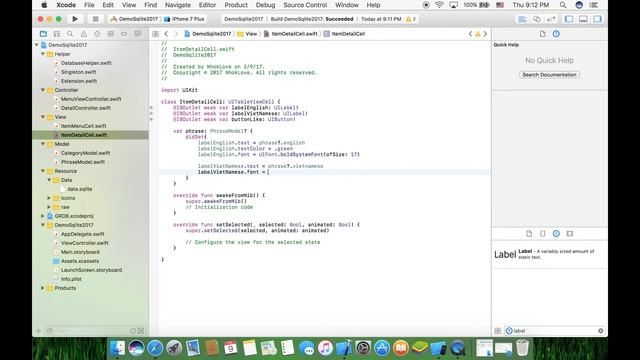Viewport: 640px width, 360px height.
Task: Toggle the Navigator panel visibility
Action: 569,19
